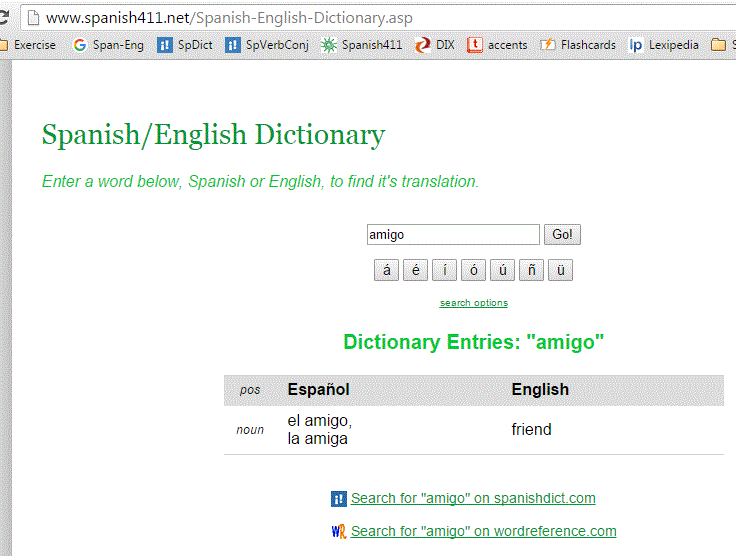The height and width of the screenshot is (556, 736).
Task: Insert the í accent character
Action: (x=445, y=270)
